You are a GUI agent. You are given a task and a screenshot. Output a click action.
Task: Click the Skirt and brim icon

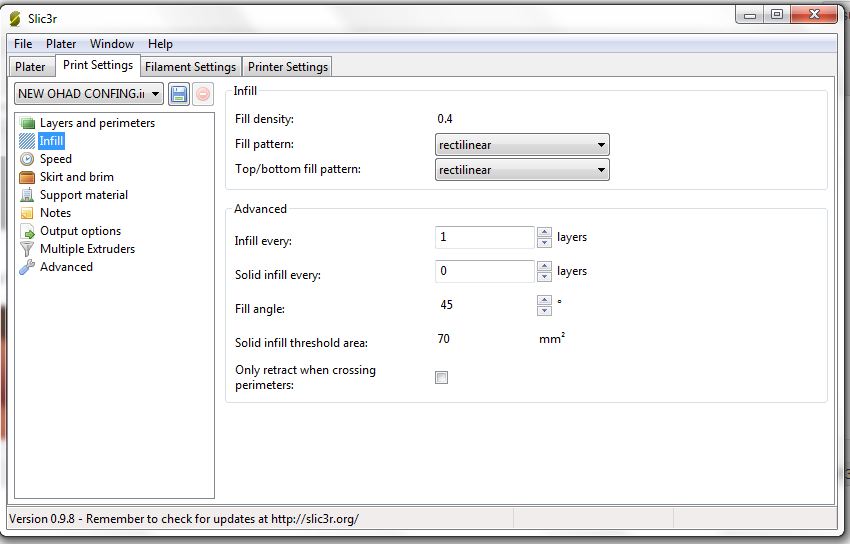[x=27, y=177]
